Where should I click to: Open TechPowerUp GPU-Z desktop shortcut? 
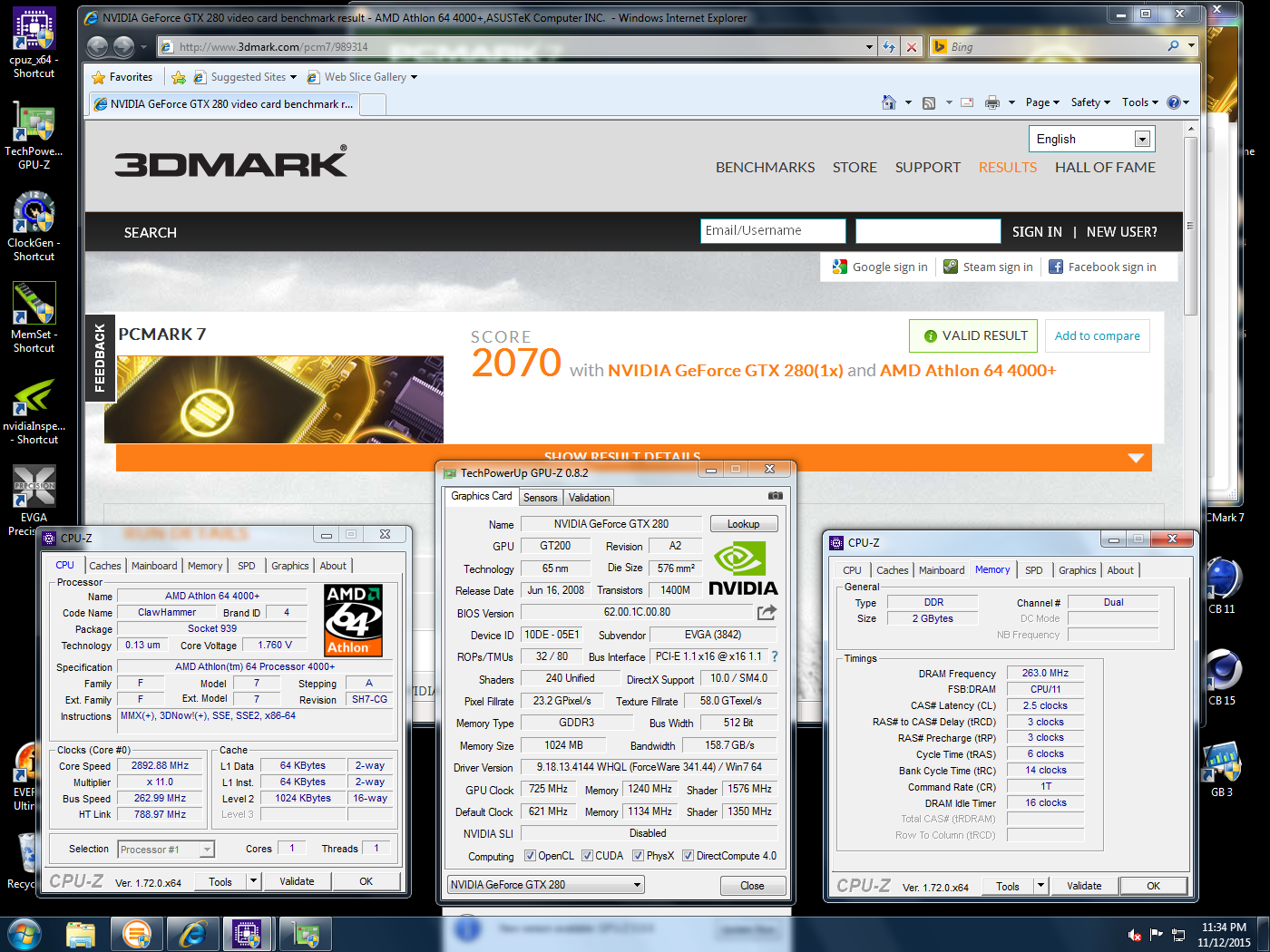[34, 134]
